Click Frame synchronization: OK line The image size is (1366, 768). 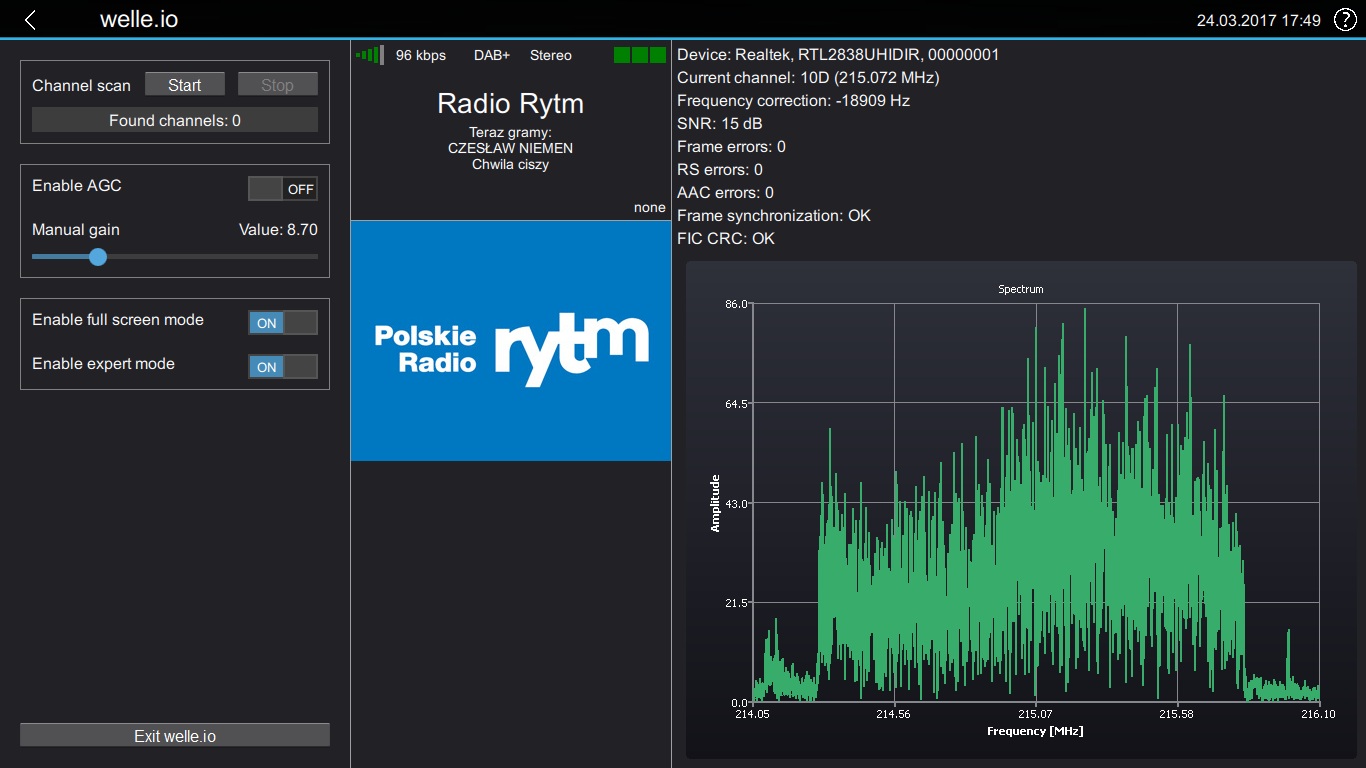(x=774, y=215)
